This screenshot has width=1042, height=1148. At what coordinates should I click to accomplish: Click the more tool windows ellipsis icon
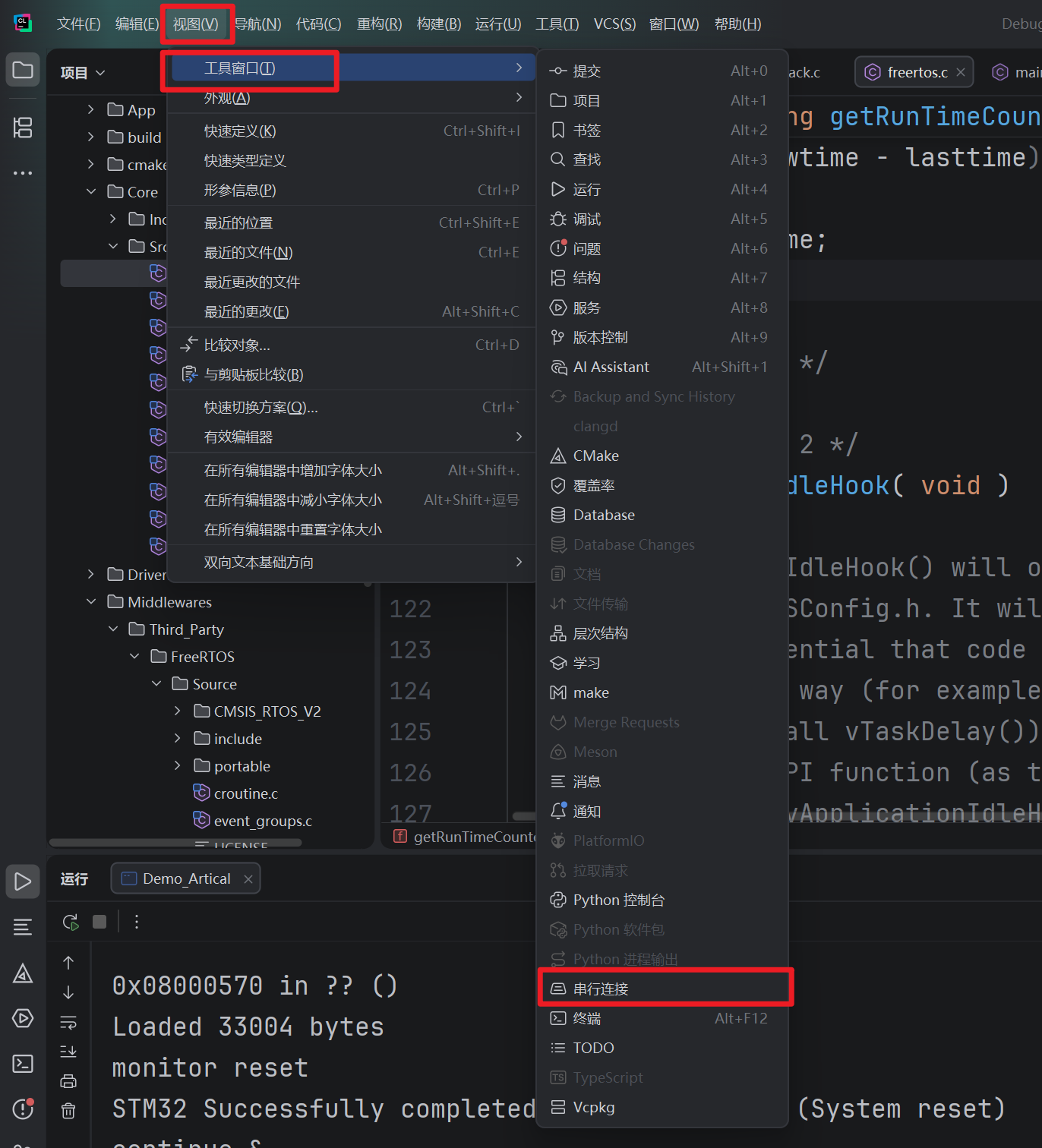coord(23,173)
